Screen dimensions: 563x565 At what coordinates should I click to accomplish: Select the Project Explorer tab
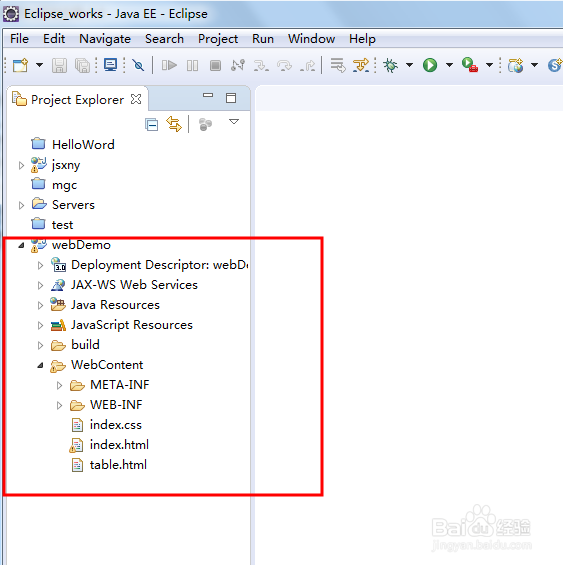coord(77,99)
